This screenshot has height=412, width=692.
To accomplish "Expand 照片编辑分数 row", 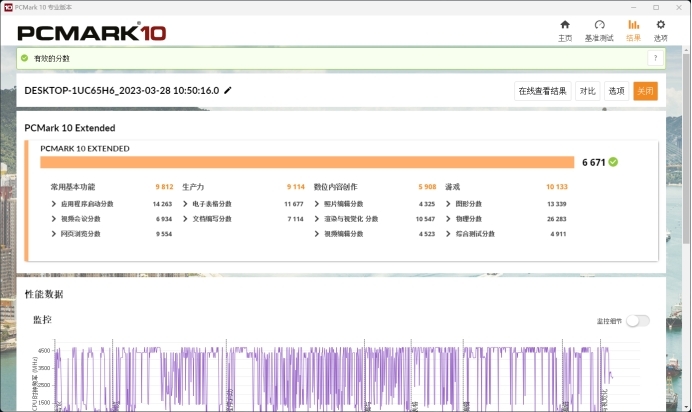I will click(x=317, y=204).
